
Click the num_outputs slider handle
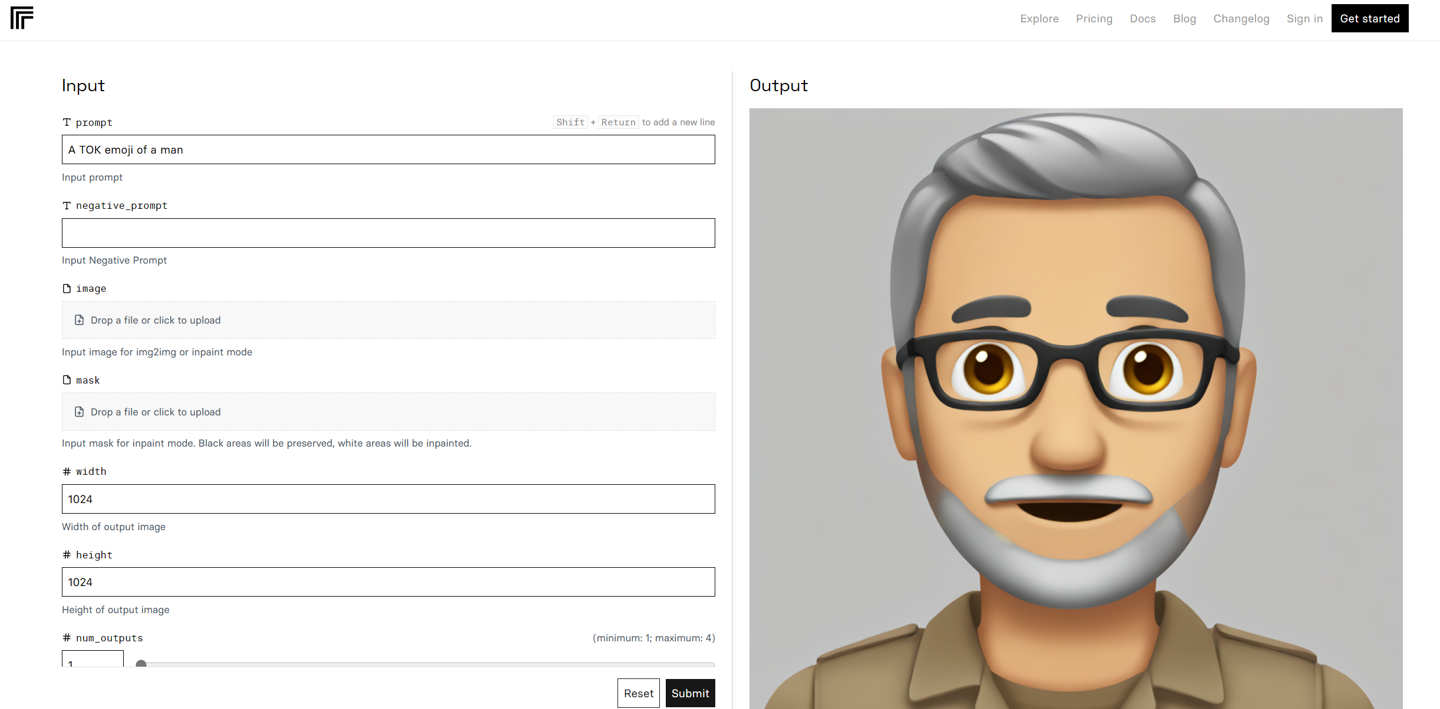[141, 664]
